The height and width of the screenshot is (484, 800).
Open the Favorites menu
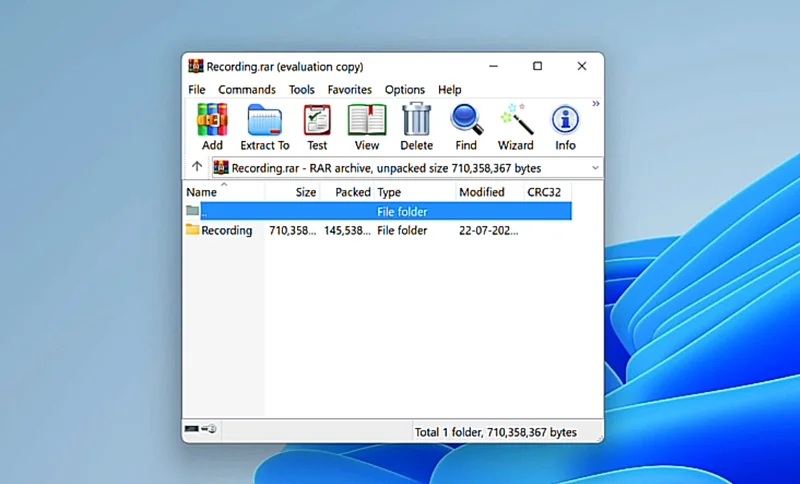tap(350, 90)
